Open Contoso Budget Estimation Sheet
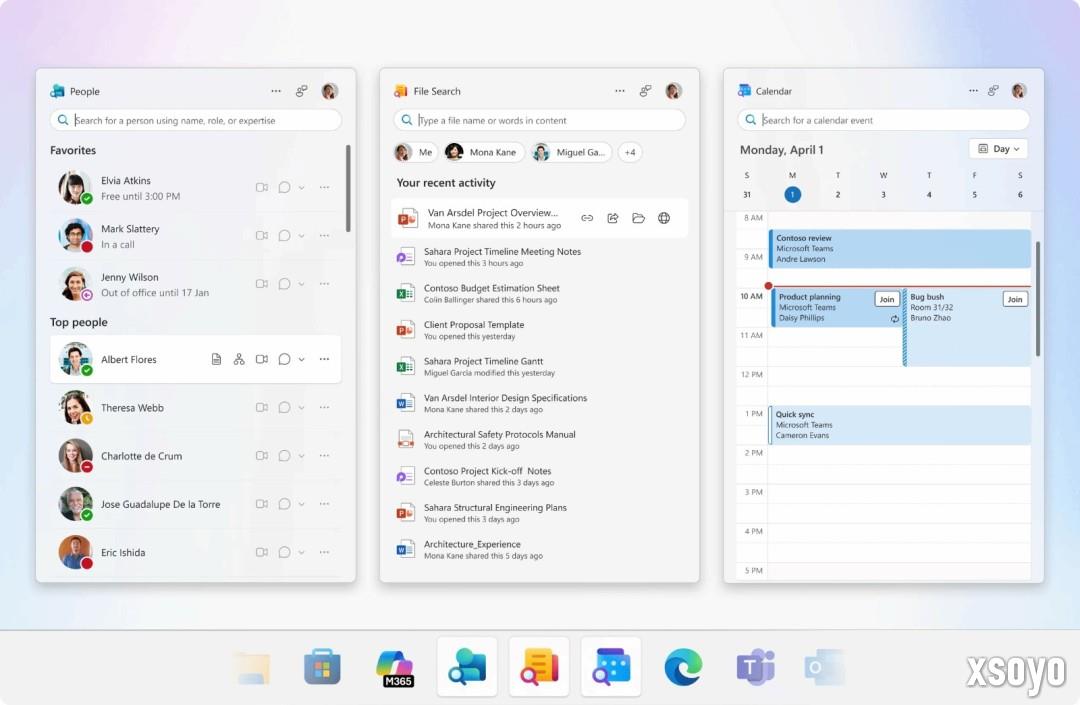 click(539, 293)
